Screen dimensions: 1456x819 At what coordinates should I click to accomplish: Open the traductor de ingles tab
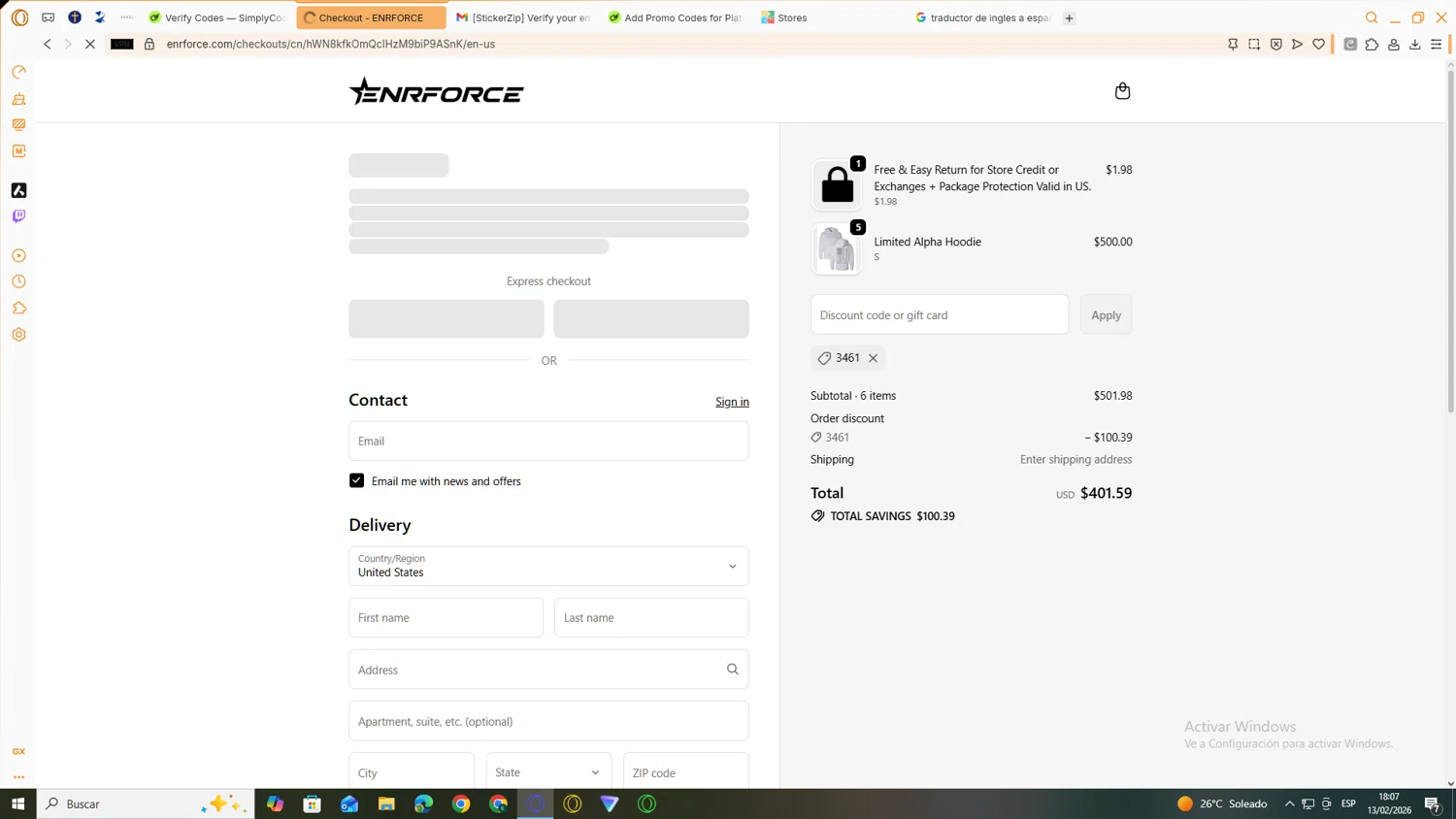coord(983,17)
